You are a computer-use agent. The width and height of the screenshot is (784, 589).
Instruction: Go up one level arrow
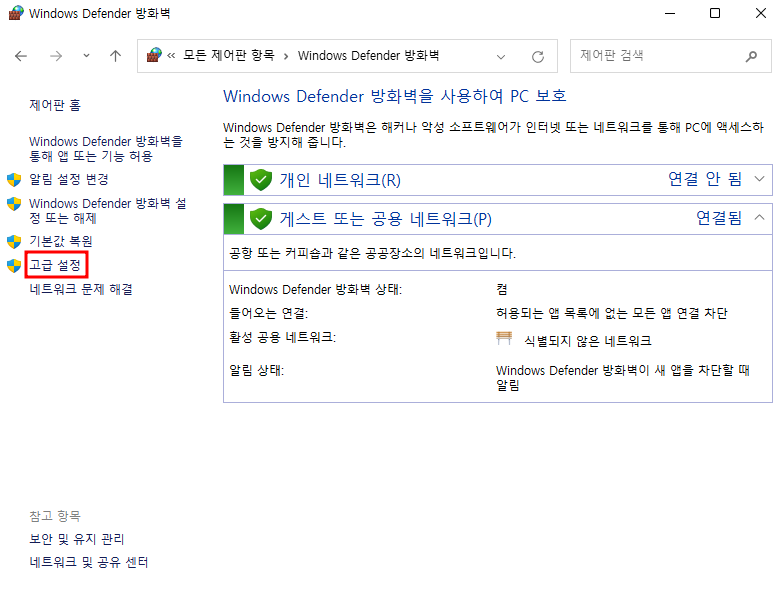[x=116, y=56]
